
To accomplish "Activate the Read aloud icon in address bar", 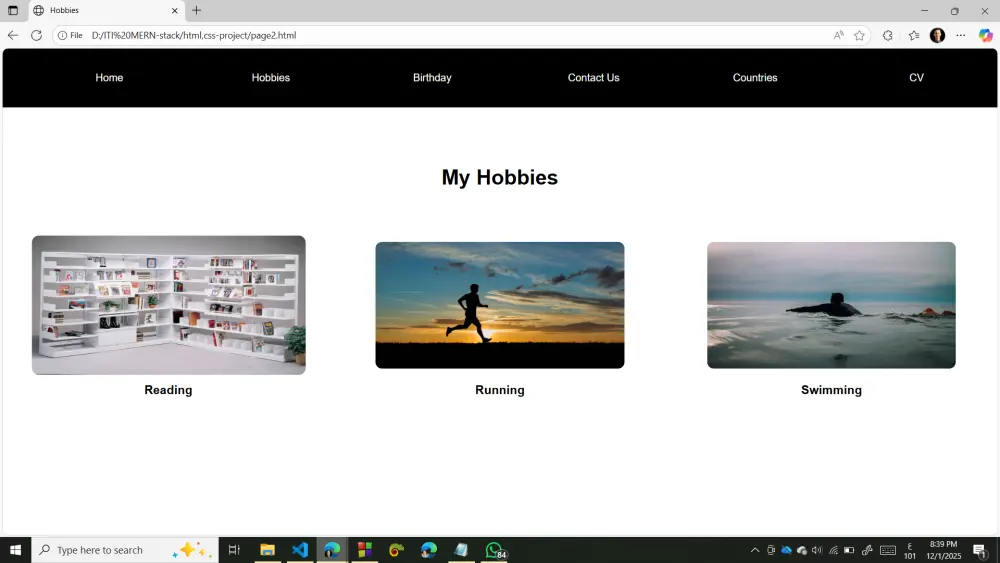I will click(x=839, y=35).
